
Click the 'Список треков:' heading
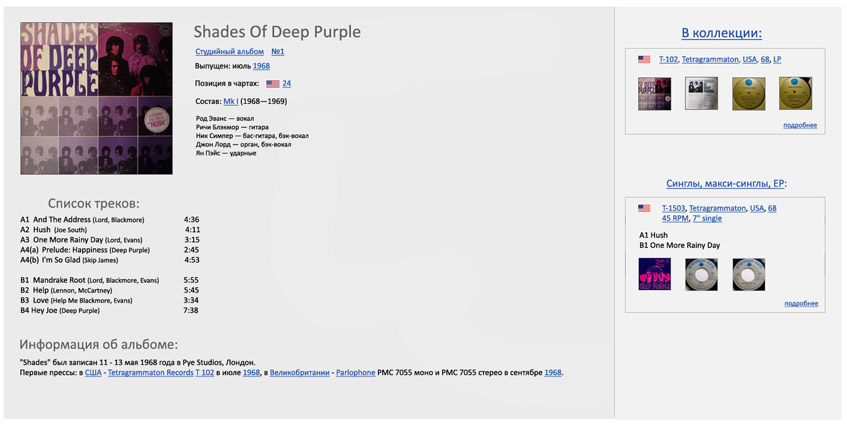pos(93,204)
